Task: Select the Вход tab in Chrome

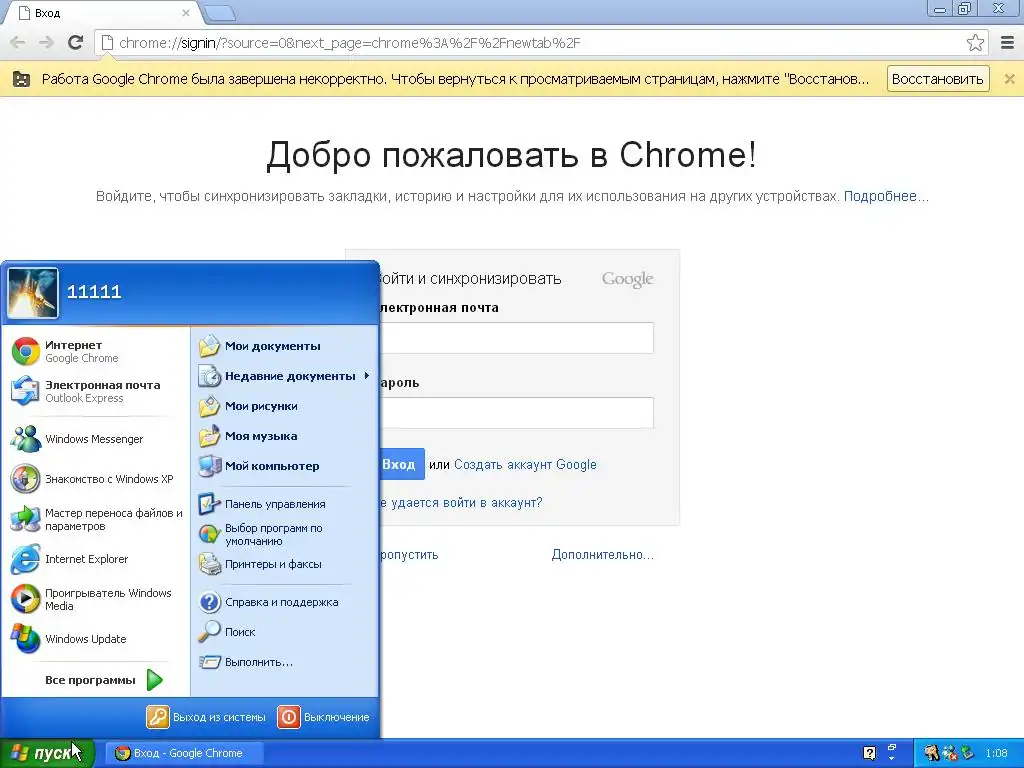Action: 104,13
